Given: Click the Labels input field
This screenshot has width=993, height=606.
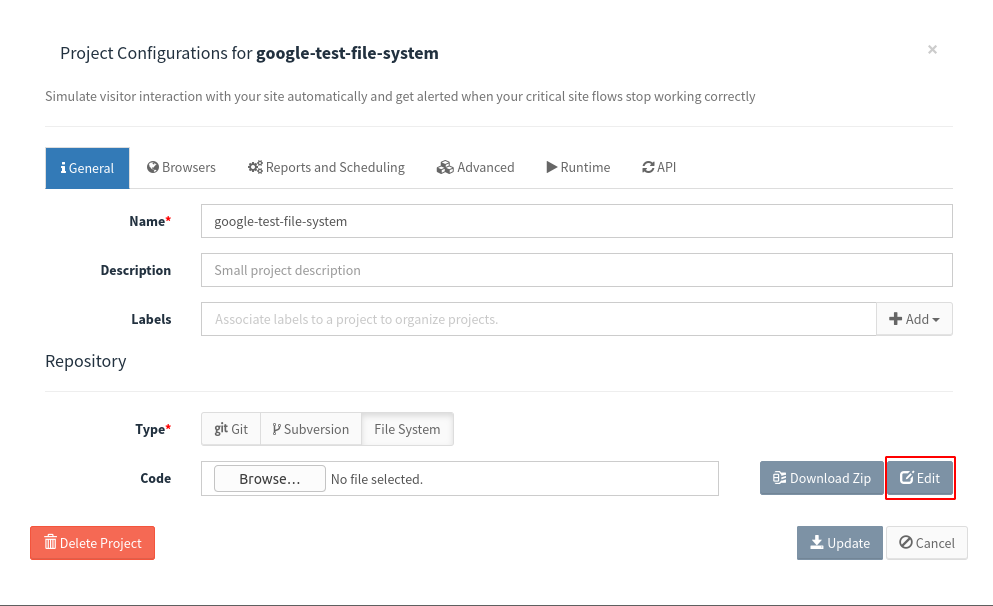Looking at the screenshot, I should (539, 319).
